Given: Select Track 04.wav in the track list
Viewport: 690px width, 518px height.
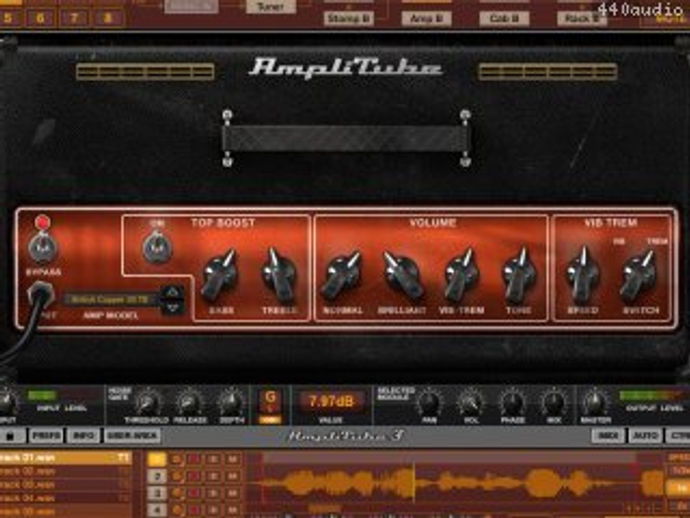Looking at the screenshot, I should (x=65, y=498).
